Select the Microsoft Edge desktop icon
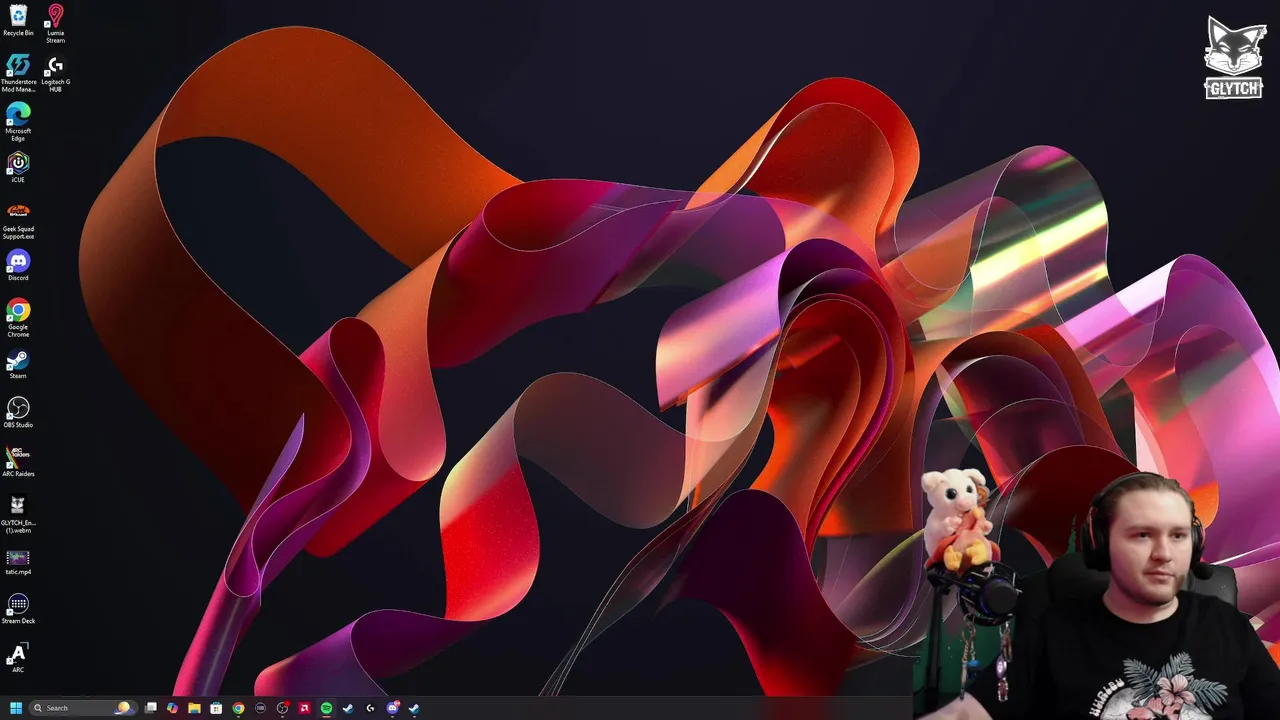 point(18,122)
